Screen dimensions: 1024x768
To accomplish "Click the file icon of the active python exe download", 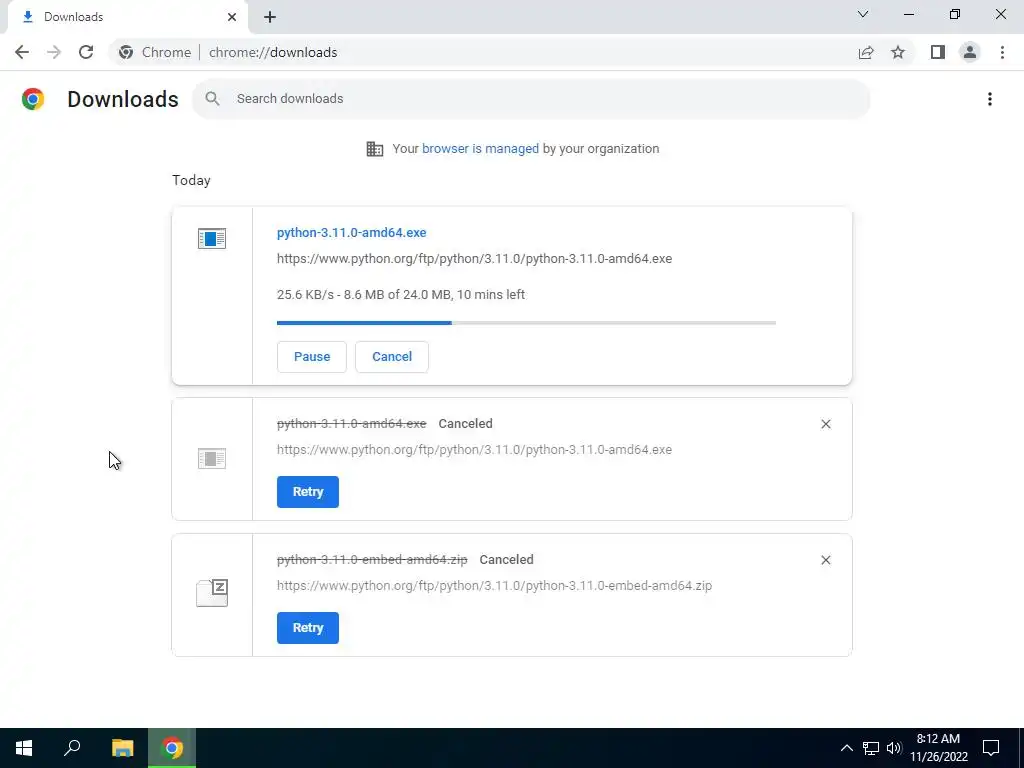I will coord(212,238).
